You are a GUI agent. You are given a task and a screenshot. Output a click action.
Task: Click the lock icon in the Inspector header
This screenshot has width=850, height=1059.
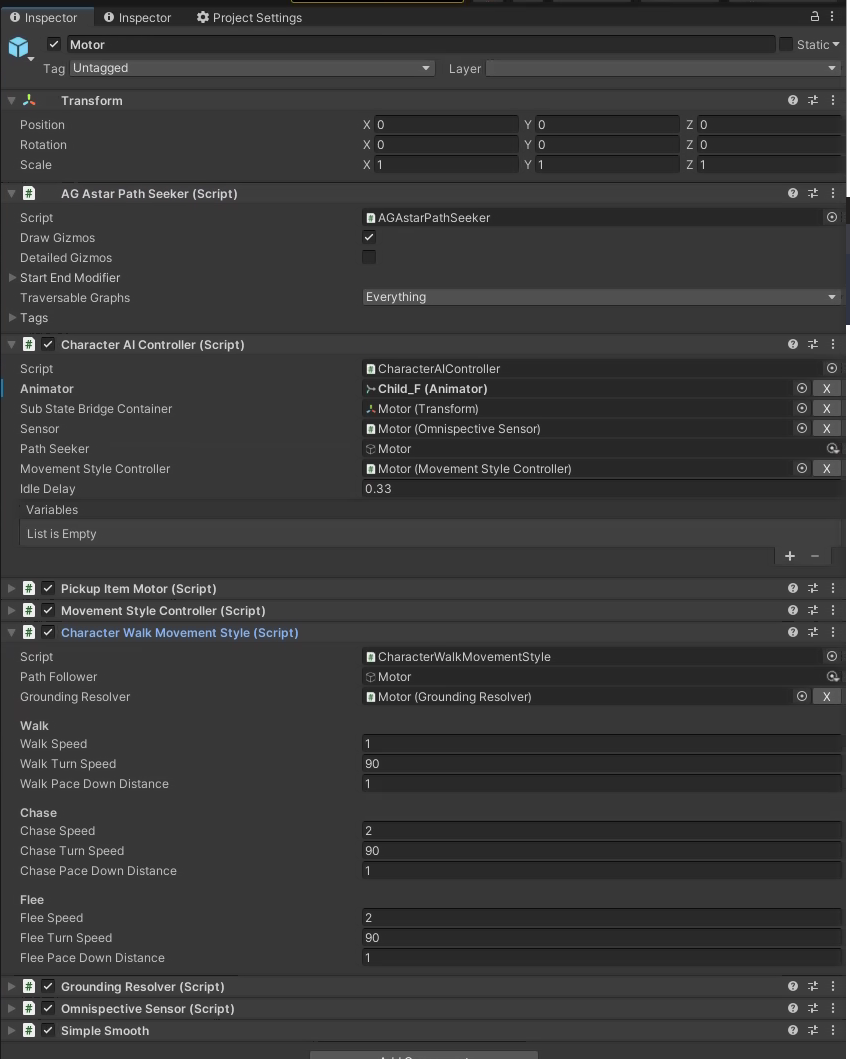click(x=815, y=16)
